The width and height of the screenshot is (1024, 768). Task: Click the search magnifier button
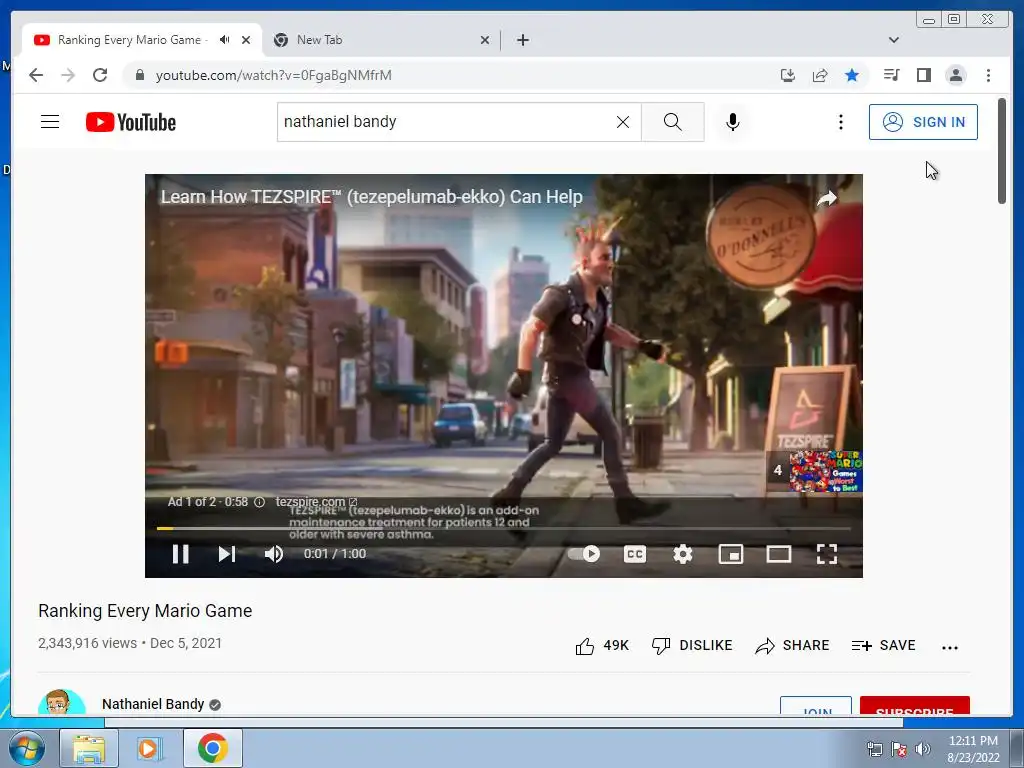pos(673,121)
